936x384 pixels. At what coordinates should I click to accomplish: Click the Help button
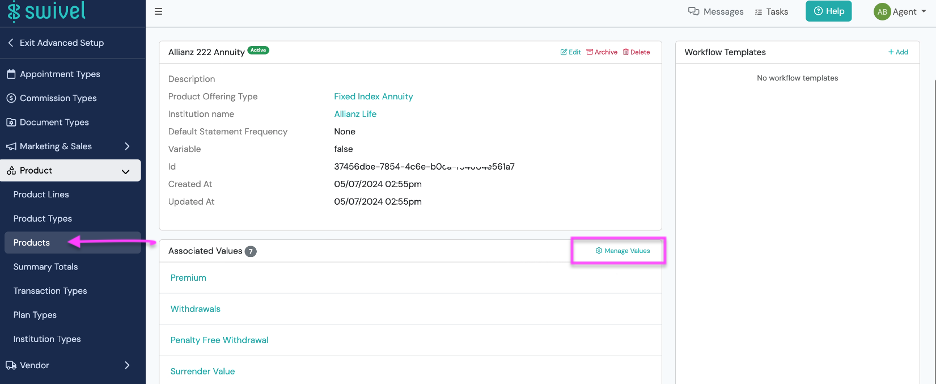829,11
